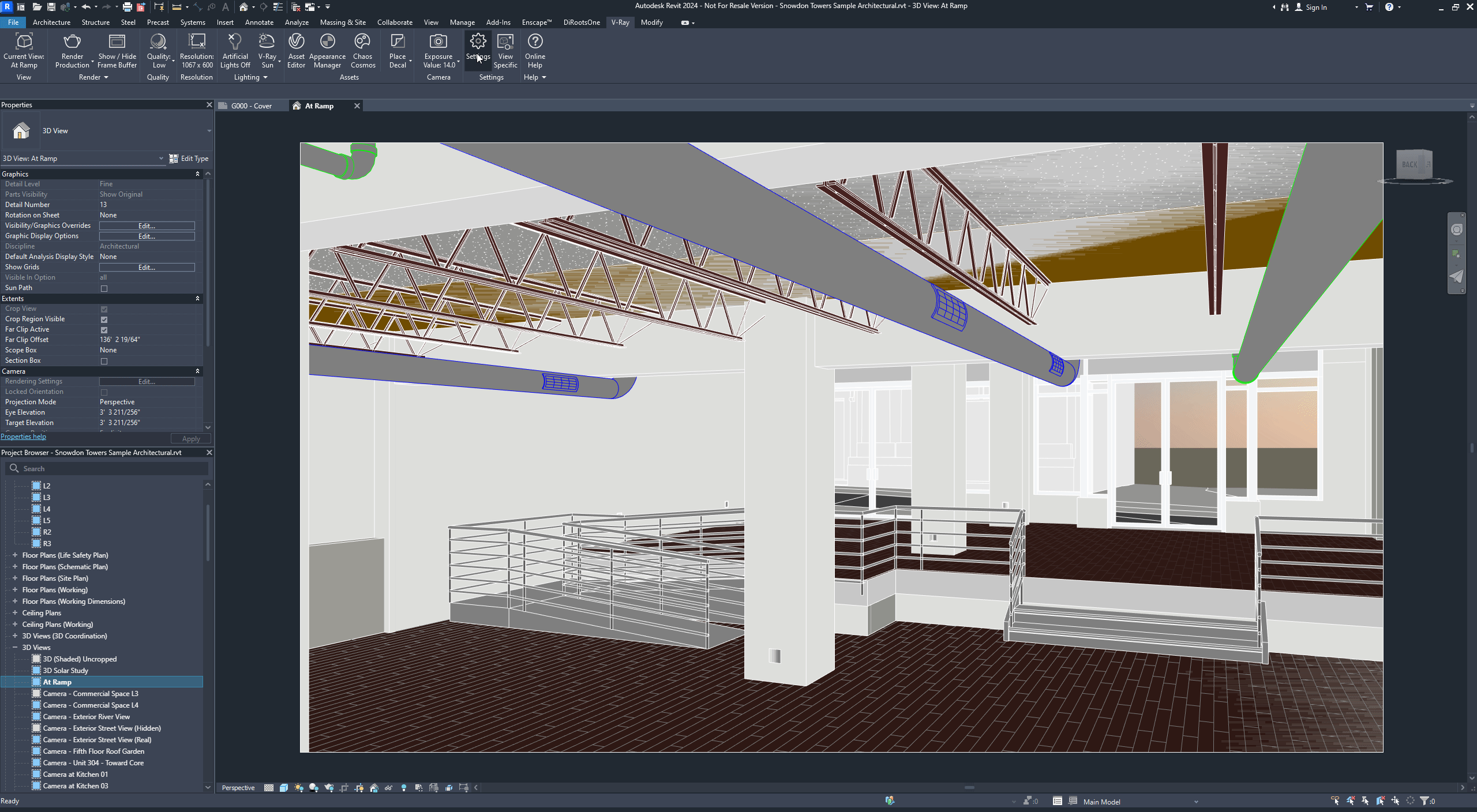The height and width of the screenshot is (812, 1477).
Task: Click Show / Hide Frame Buffer
Action: coord(117,42)
